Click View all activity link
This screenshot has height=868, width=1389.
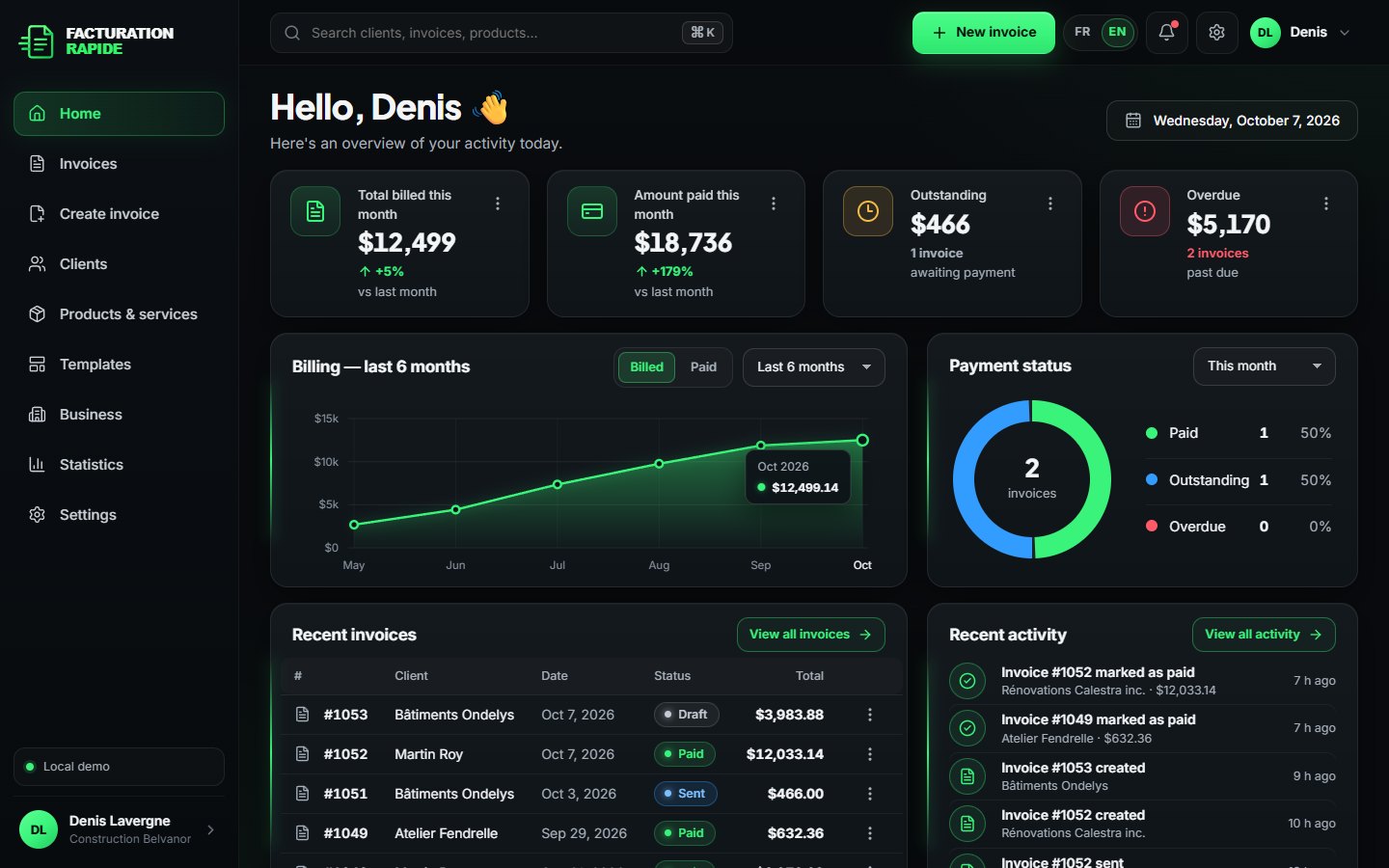(1264, 635)
